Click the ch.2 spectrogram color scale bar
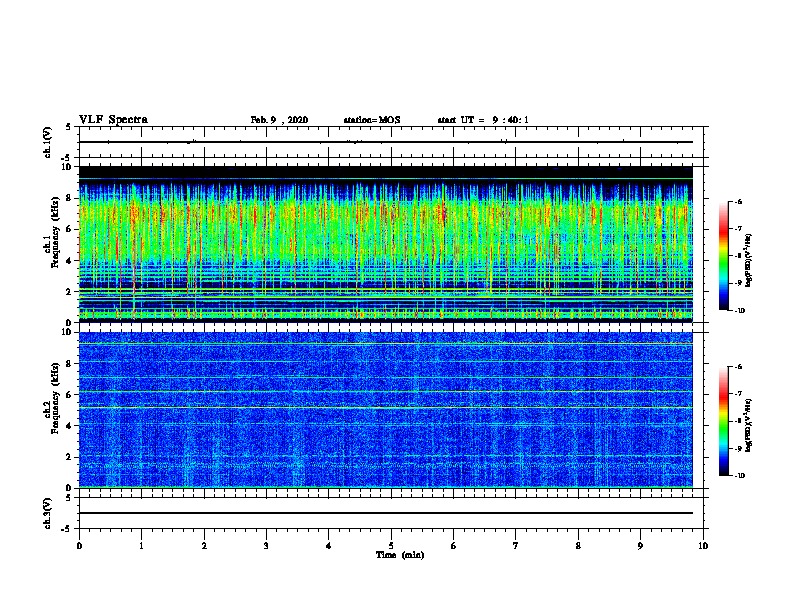This screenshot has width=792, height=612. coord(724,421)
